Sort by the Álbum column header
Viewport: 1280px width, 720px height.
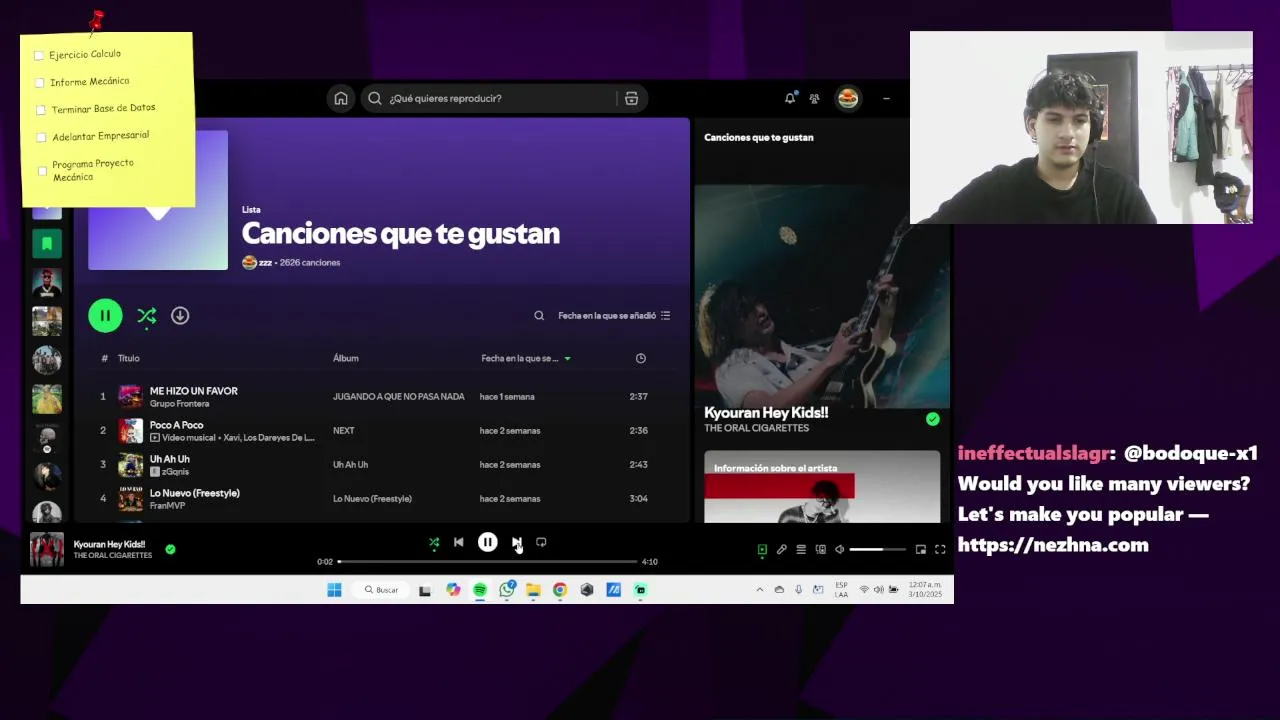346,358
